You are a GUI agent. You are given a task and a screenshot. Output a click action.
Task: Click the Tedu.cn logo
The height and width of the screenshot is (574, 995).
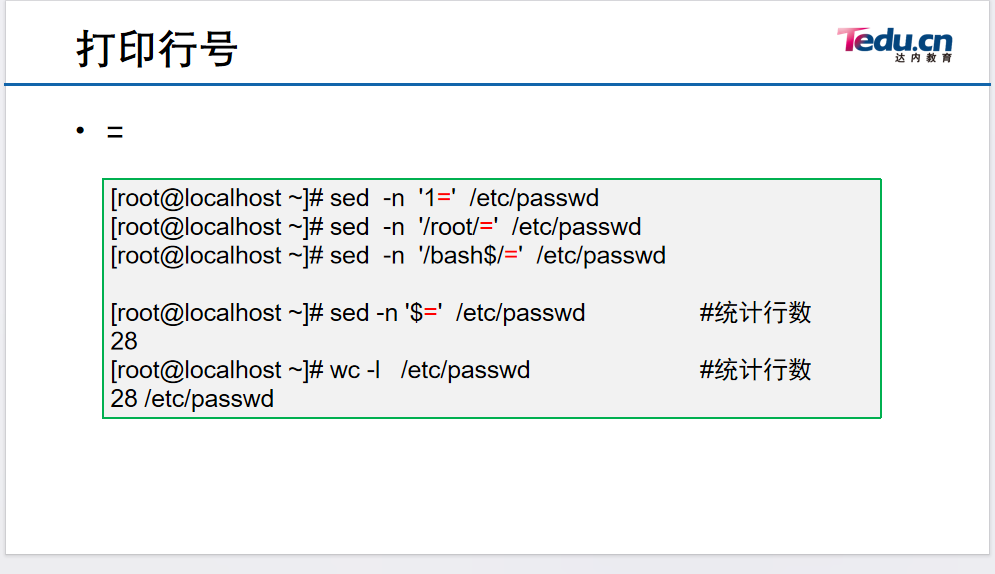coord(895,44)
